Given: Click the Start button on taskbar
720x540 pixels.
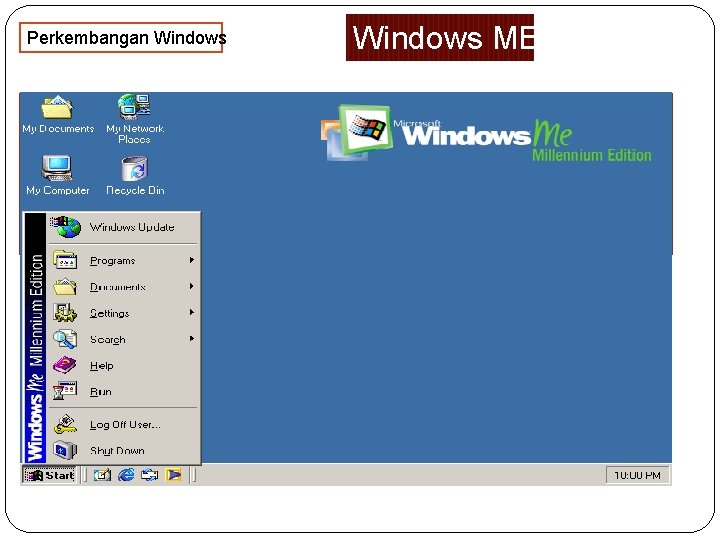Looking at the screenshot, I should pyautogui.click(x=49, y=475).
